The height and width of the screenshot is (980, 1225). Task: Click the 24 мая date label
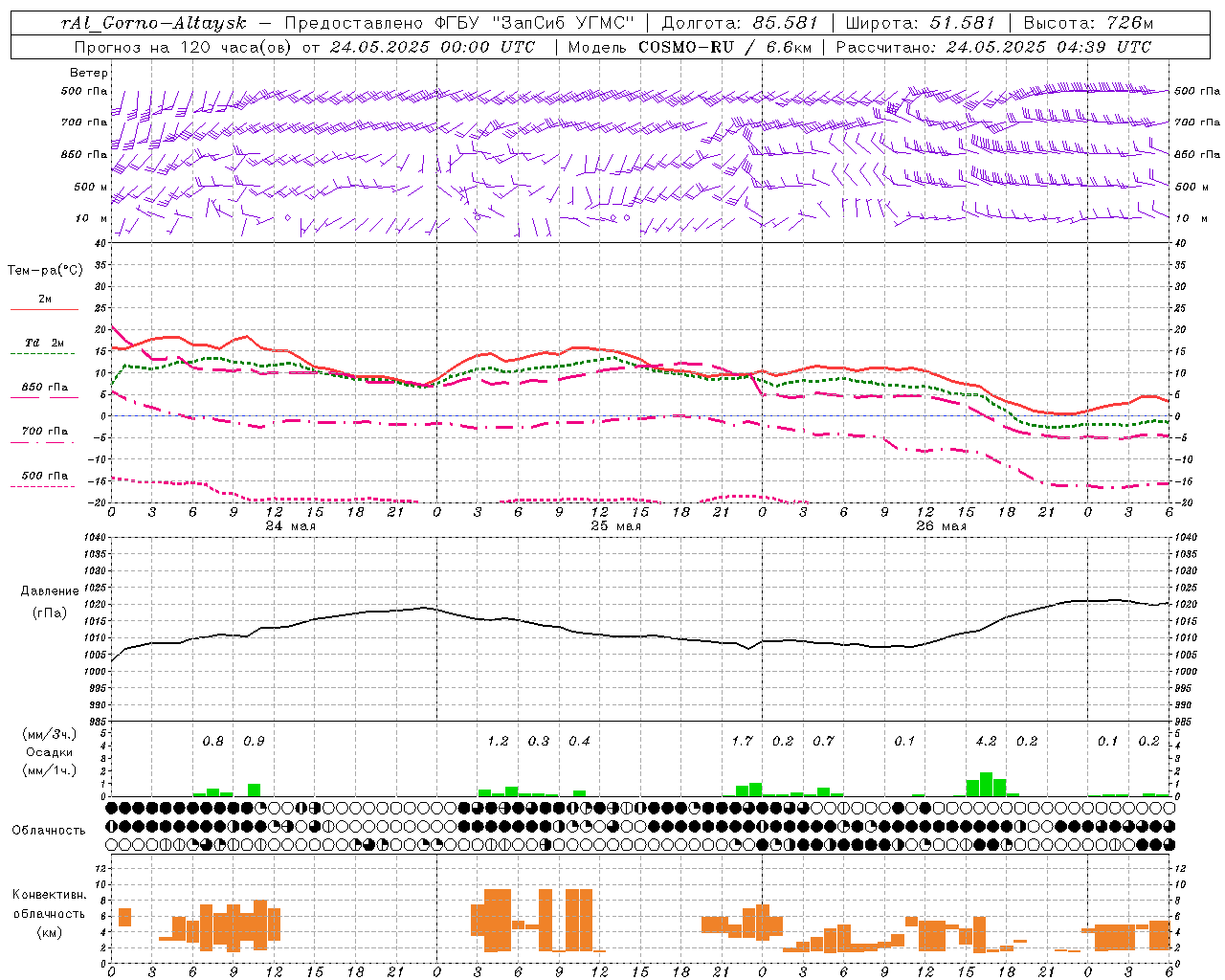[x=291, y=526]
